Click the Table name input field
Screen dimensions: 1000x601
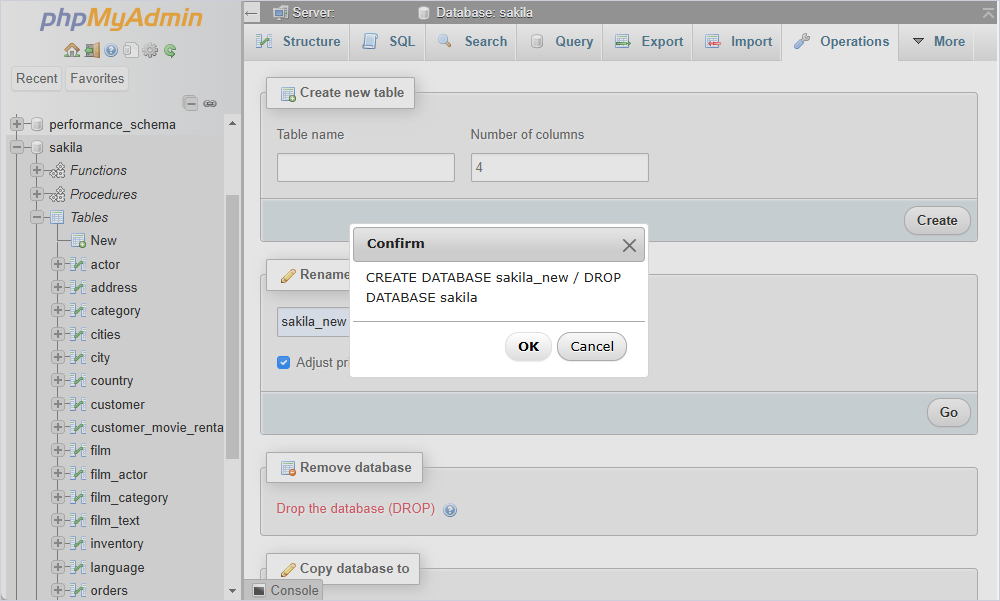pyautogui.click(x=365, y=167)
